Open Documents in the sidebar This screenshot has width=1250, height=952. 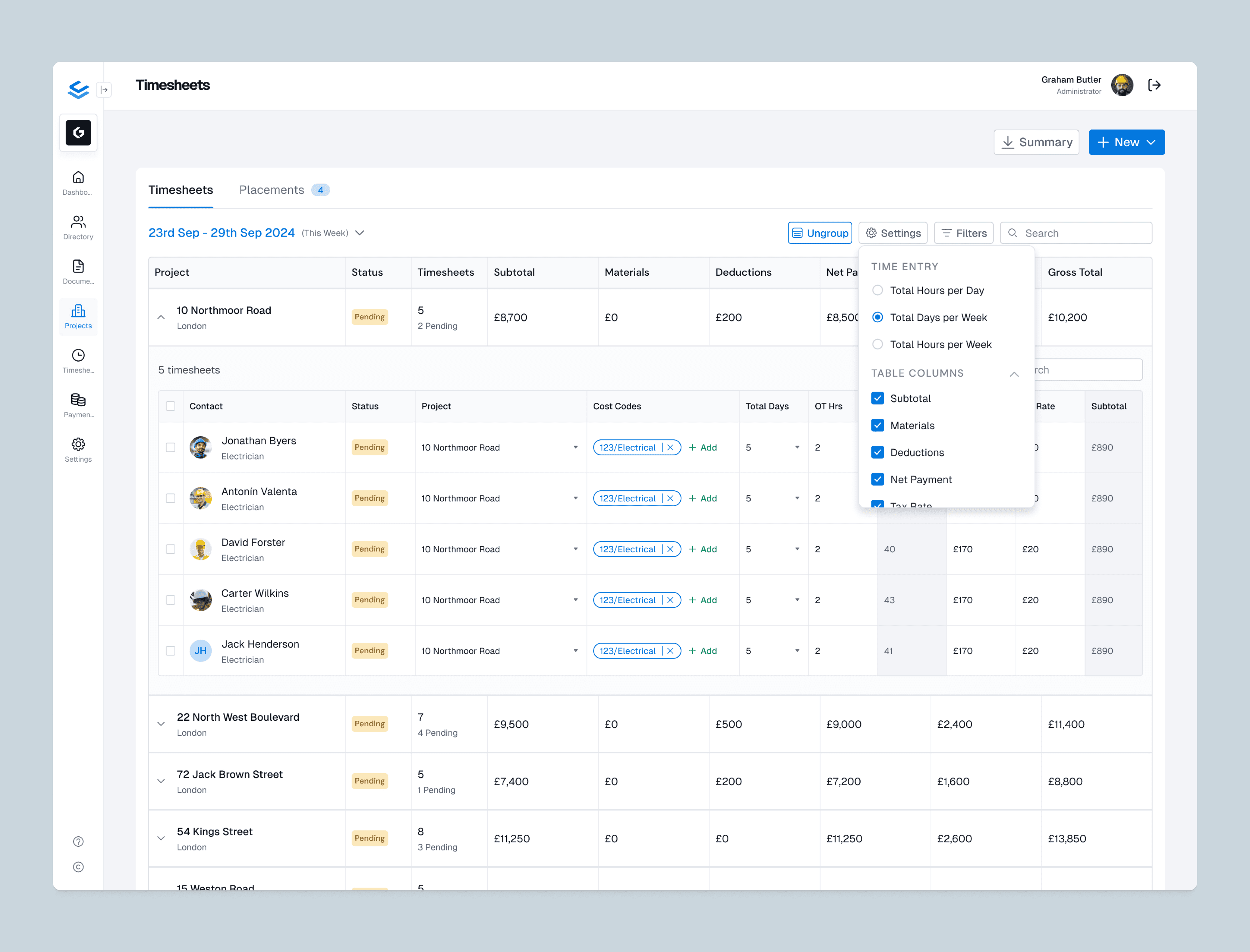[78, 272]
